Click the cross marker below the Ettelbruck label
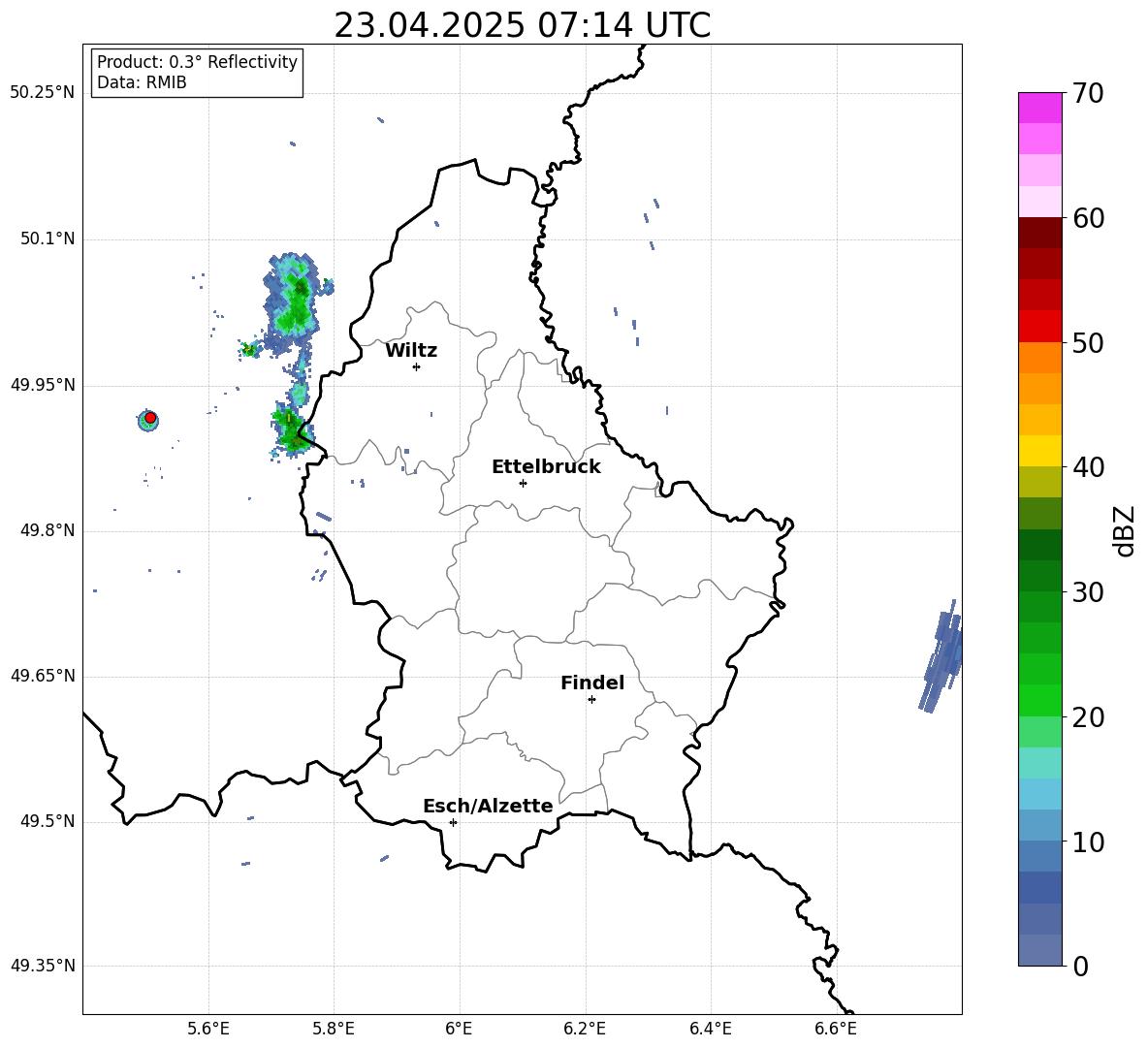 pos(523,483)
